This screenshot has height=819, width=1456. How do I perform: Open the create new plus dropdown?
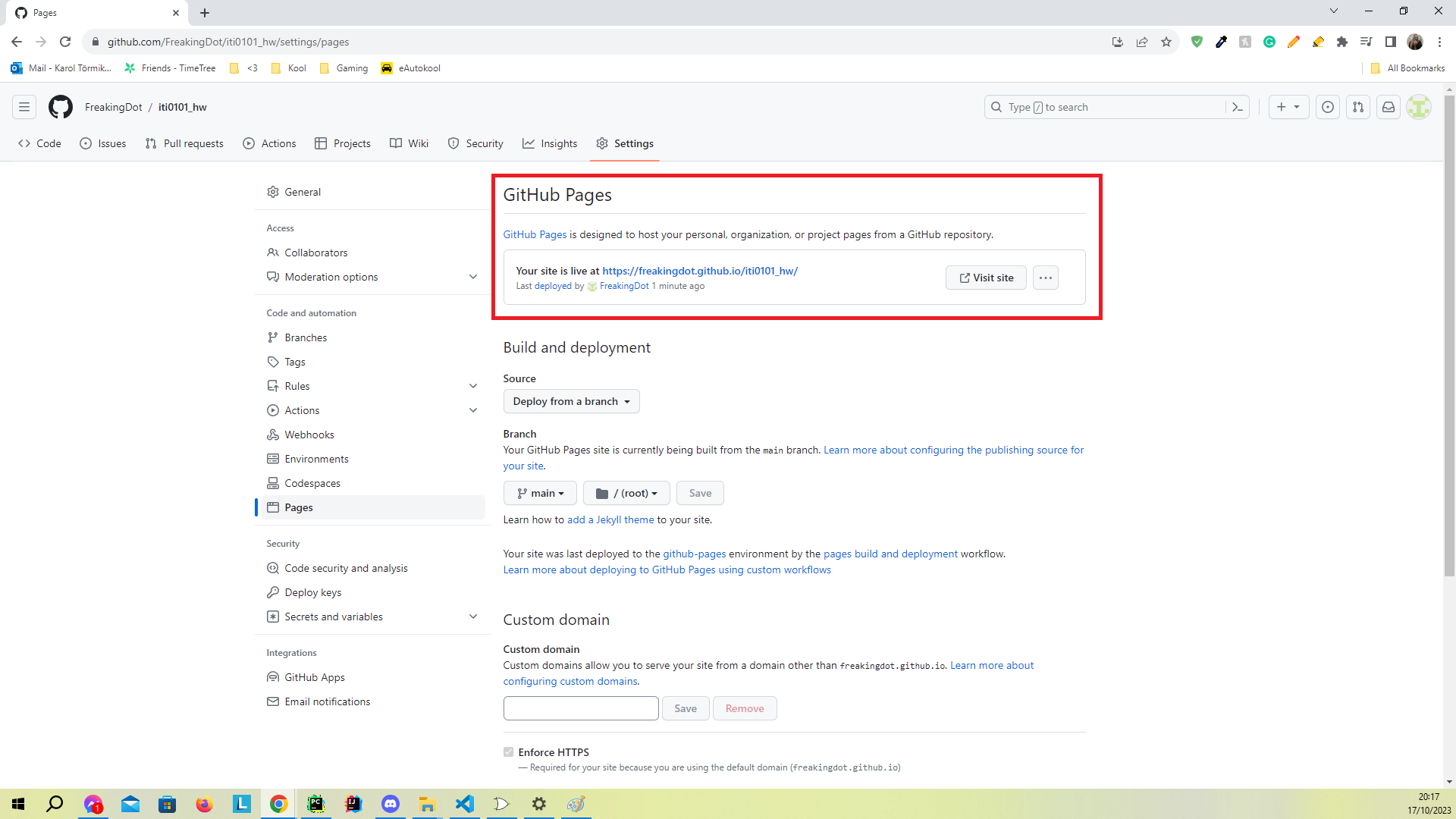(1288, 107)
